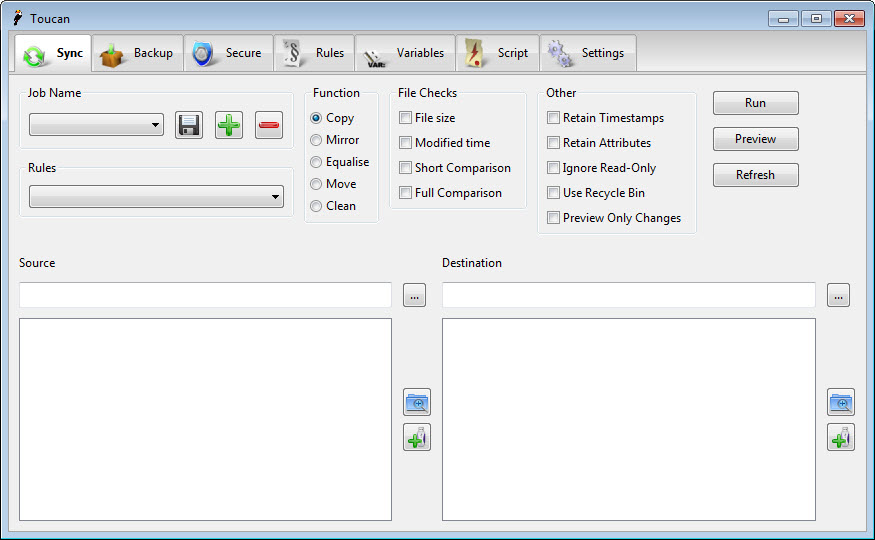Maximize the Toucan window
This screenshot has height=540, width=875.
point(816,19)
